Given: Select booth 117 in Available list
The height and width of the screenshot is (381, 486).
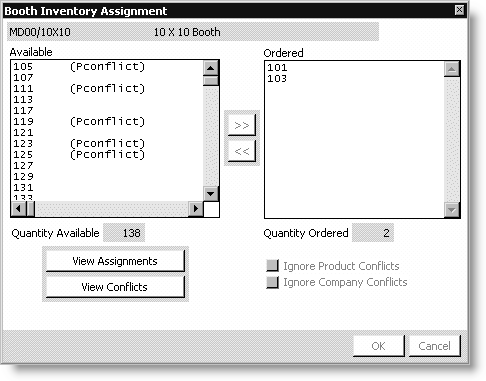Looking at the screenshot, I should 107,110.
